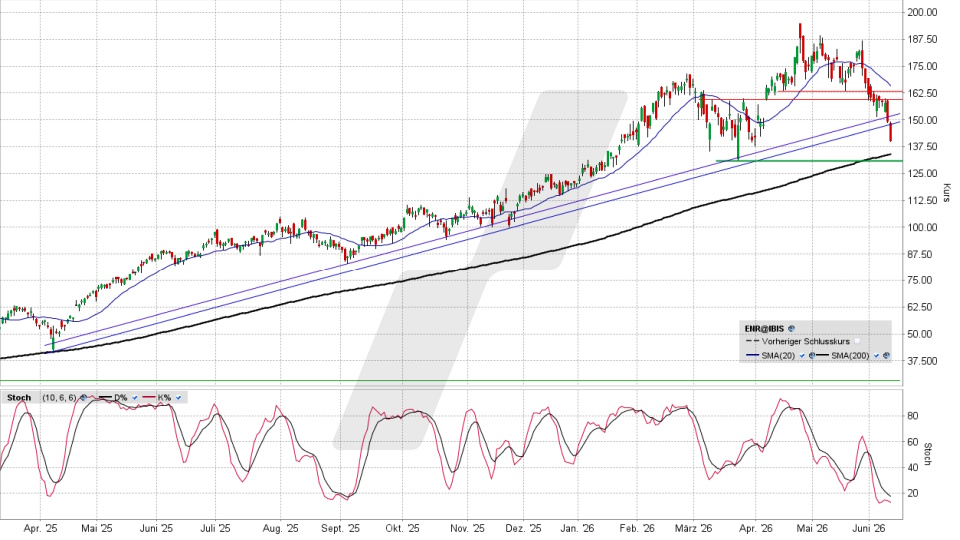Image resolution: width=960 pixels, height=540 pixels.
Task: Open the SMA(200) settings globe icon
Action: [x=886, y=355]
